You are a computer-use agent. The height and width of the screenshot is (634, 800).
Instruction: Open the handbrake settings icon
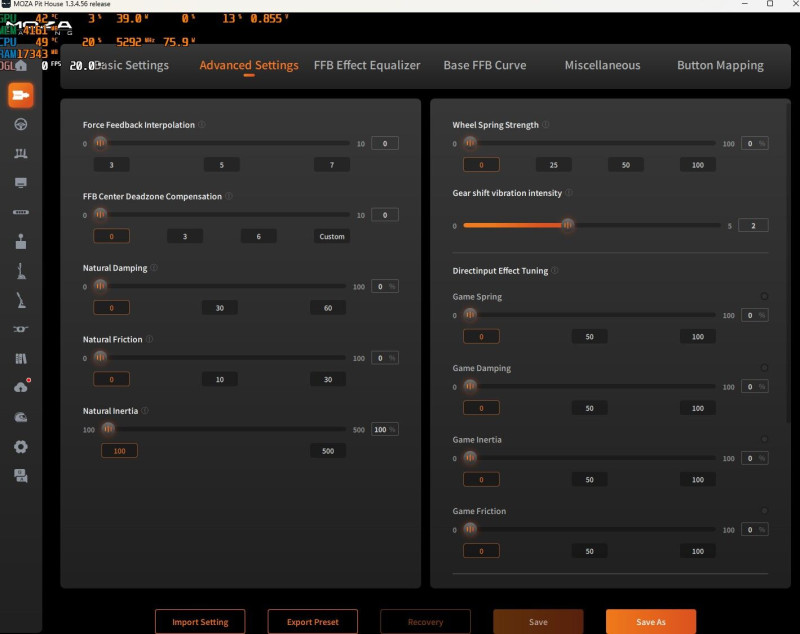click(x=20, y=300)
